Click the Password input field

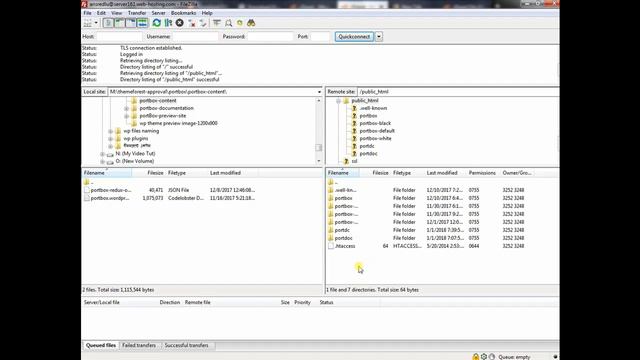[x=270, y=37]
